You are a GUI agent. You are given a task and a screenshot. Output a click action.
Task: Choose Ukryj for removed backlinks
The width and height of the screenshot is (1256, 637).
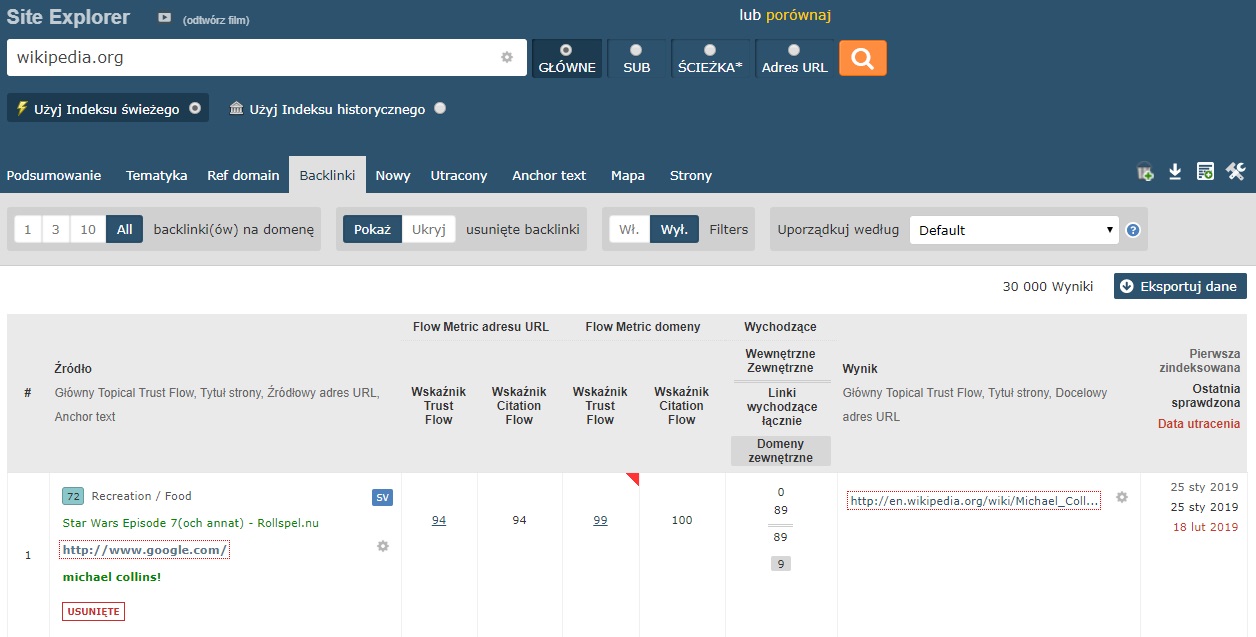(x=429, y=229)
